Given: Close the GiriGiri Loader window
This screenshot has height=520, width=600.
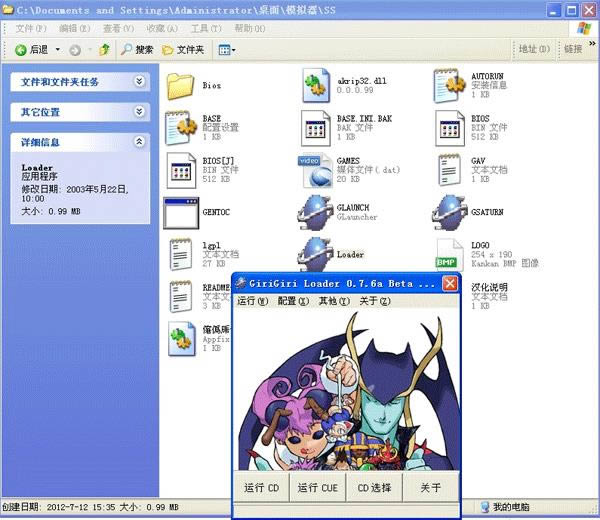Looking at the screenshot, I should point(450,284).
